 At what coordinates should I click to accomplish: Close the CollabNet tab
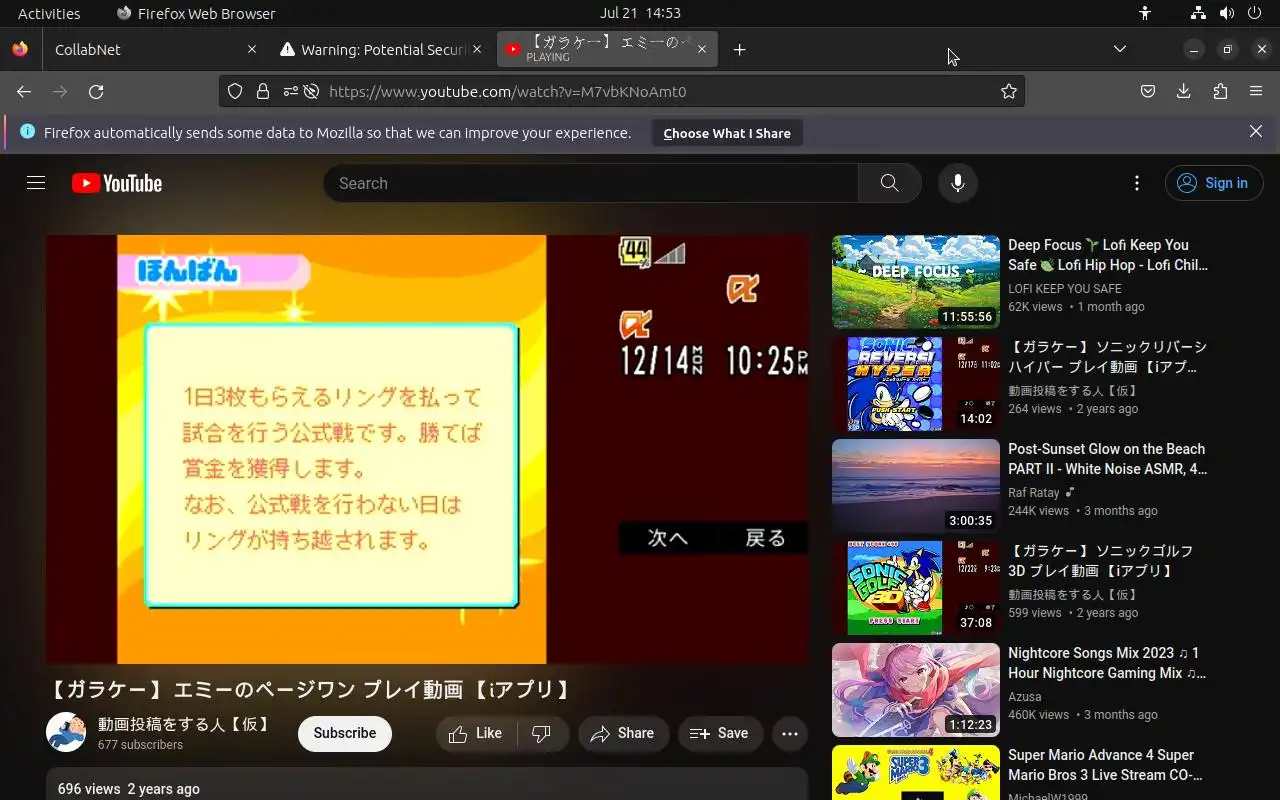252,49
